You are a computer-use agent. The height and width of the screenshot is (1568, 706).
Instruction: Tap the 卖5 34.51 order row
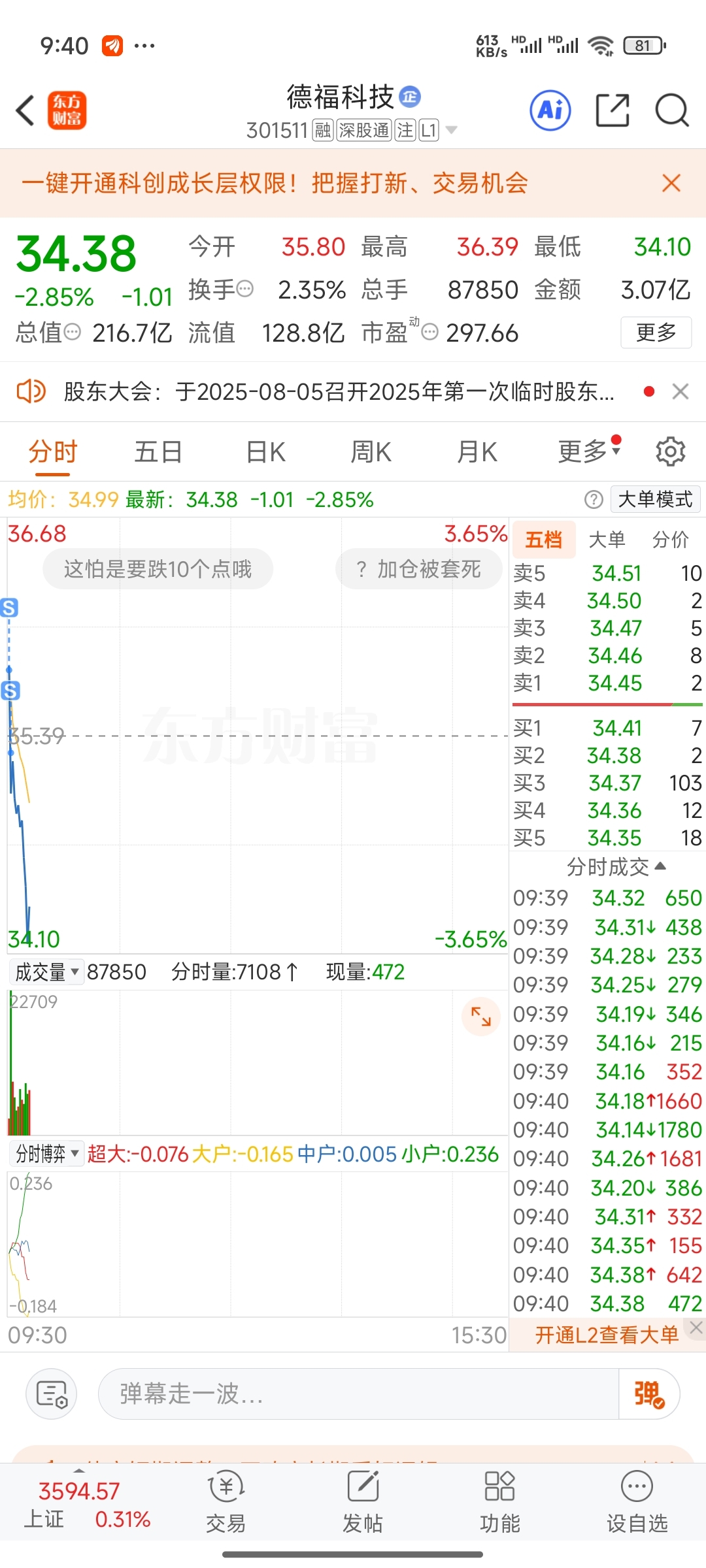pyautogui.click(x=607, y=573)
